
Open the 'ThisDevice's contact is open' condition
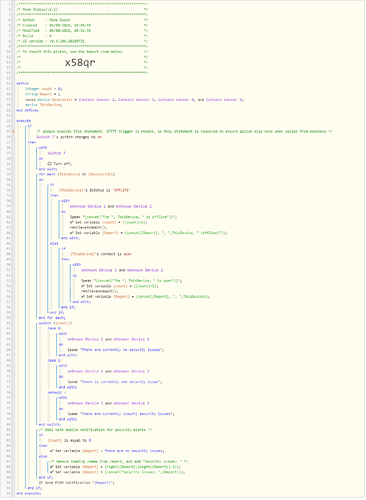pyautogui.click(x=101, y=254)
